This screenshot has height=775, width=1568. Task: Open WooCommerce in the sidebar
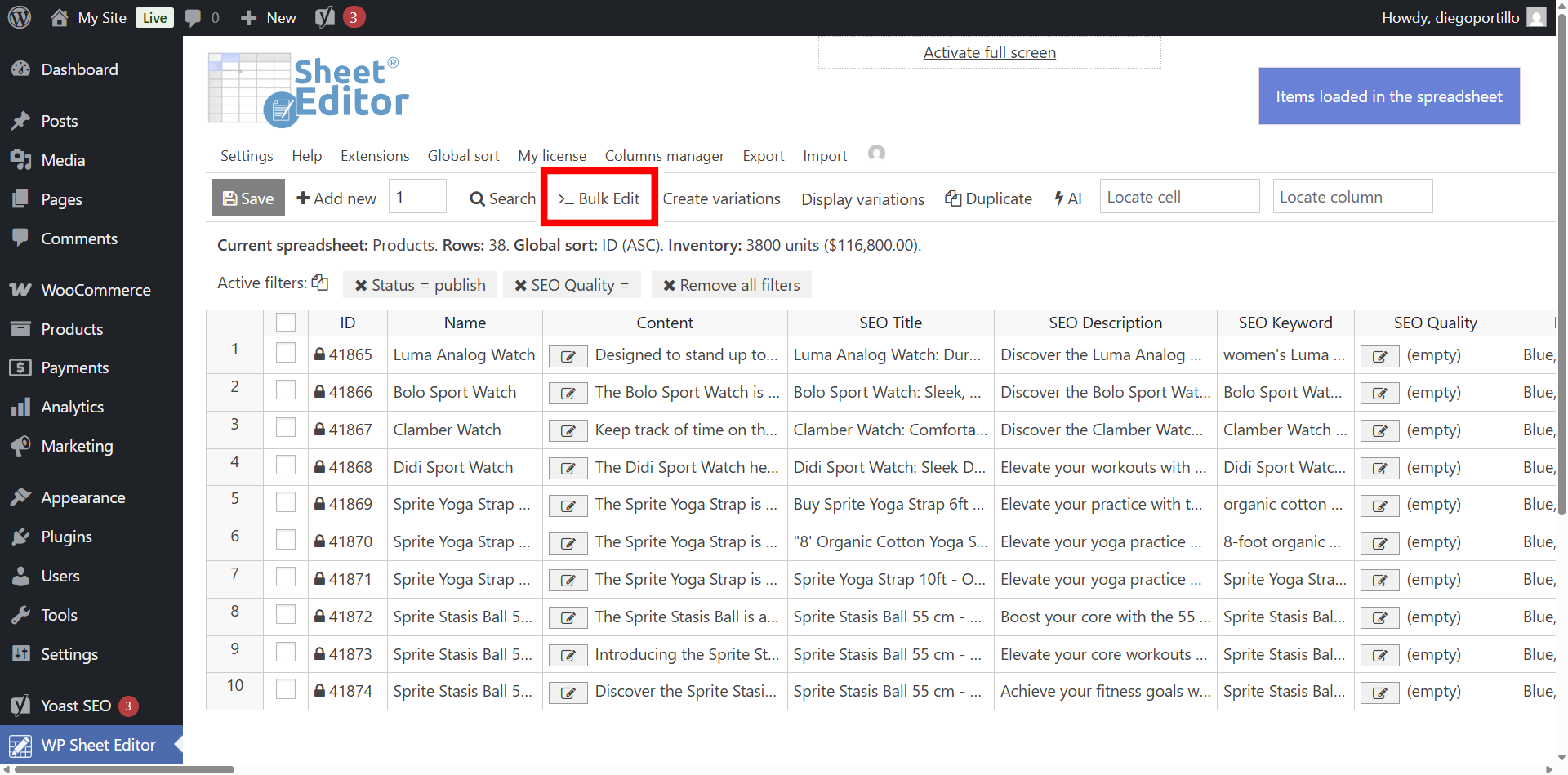click(x=96, y=290)
